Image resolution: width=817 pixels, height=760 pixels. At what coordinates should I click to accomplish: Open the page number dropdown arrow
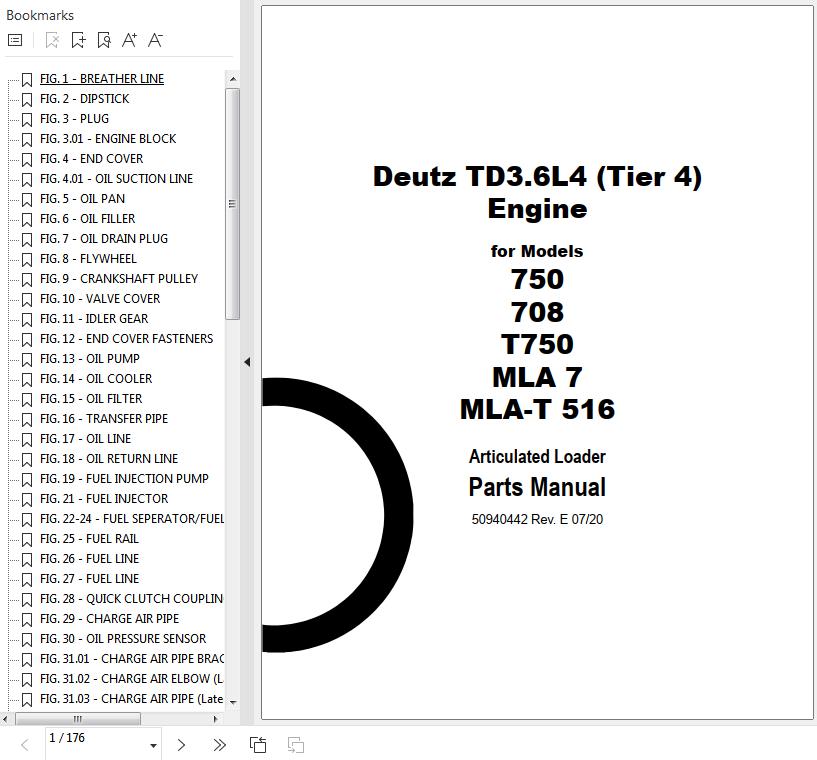[x=153, y=746]
